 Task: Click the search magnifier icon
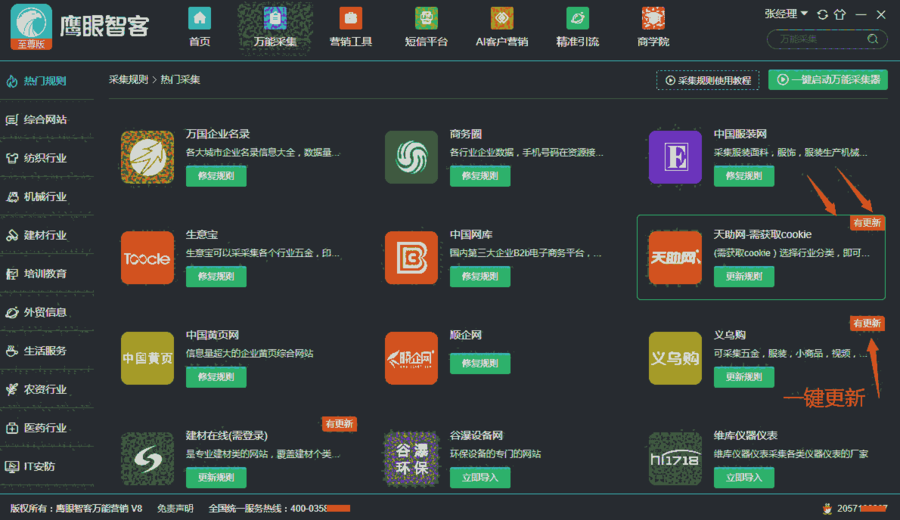tap(873, 39)
